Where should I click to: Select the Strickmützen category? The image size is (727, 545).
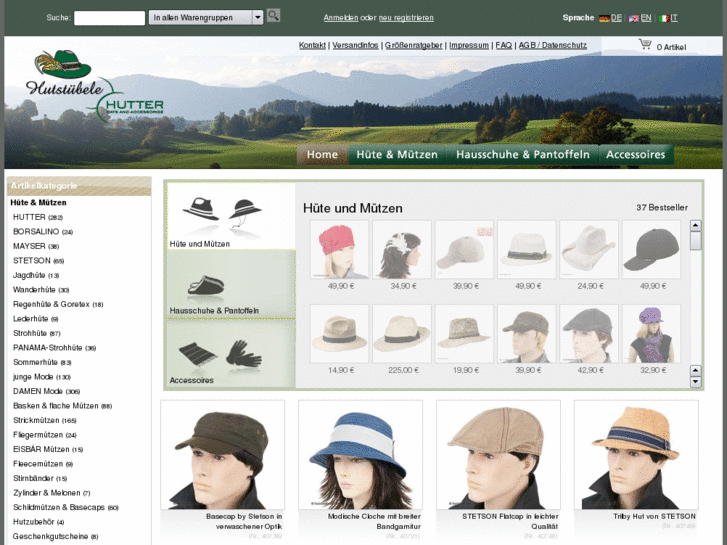click(x=45, y=420)
